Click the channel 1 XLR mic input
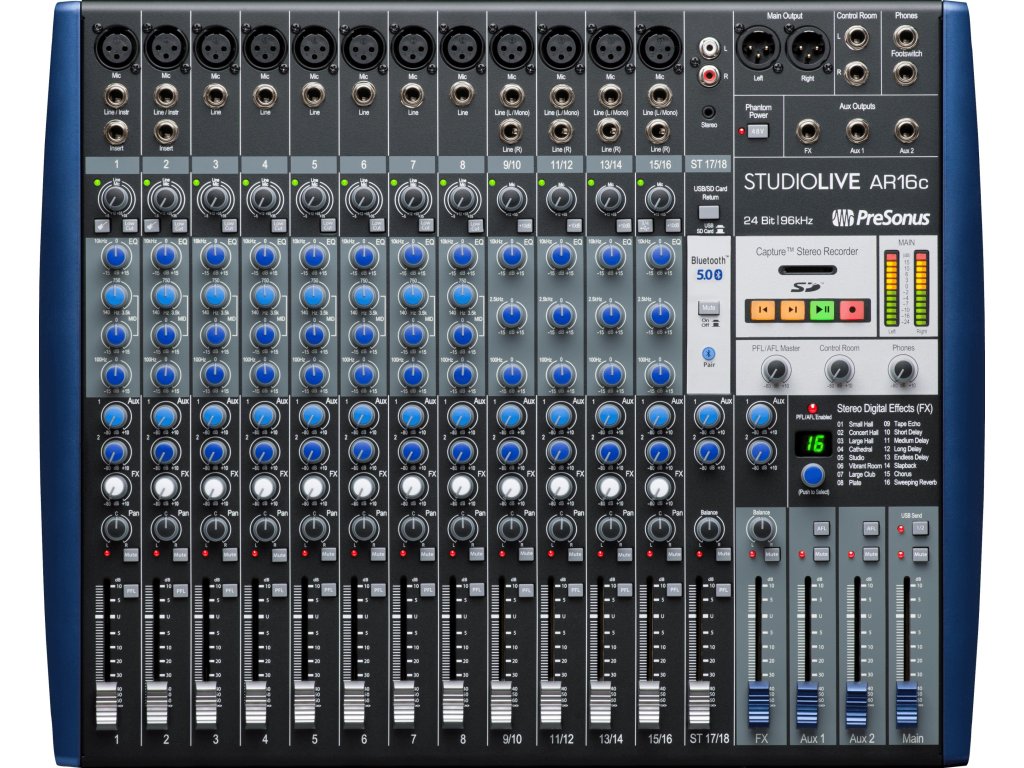Screen dimensions: 1024x768 click(116, 48)
